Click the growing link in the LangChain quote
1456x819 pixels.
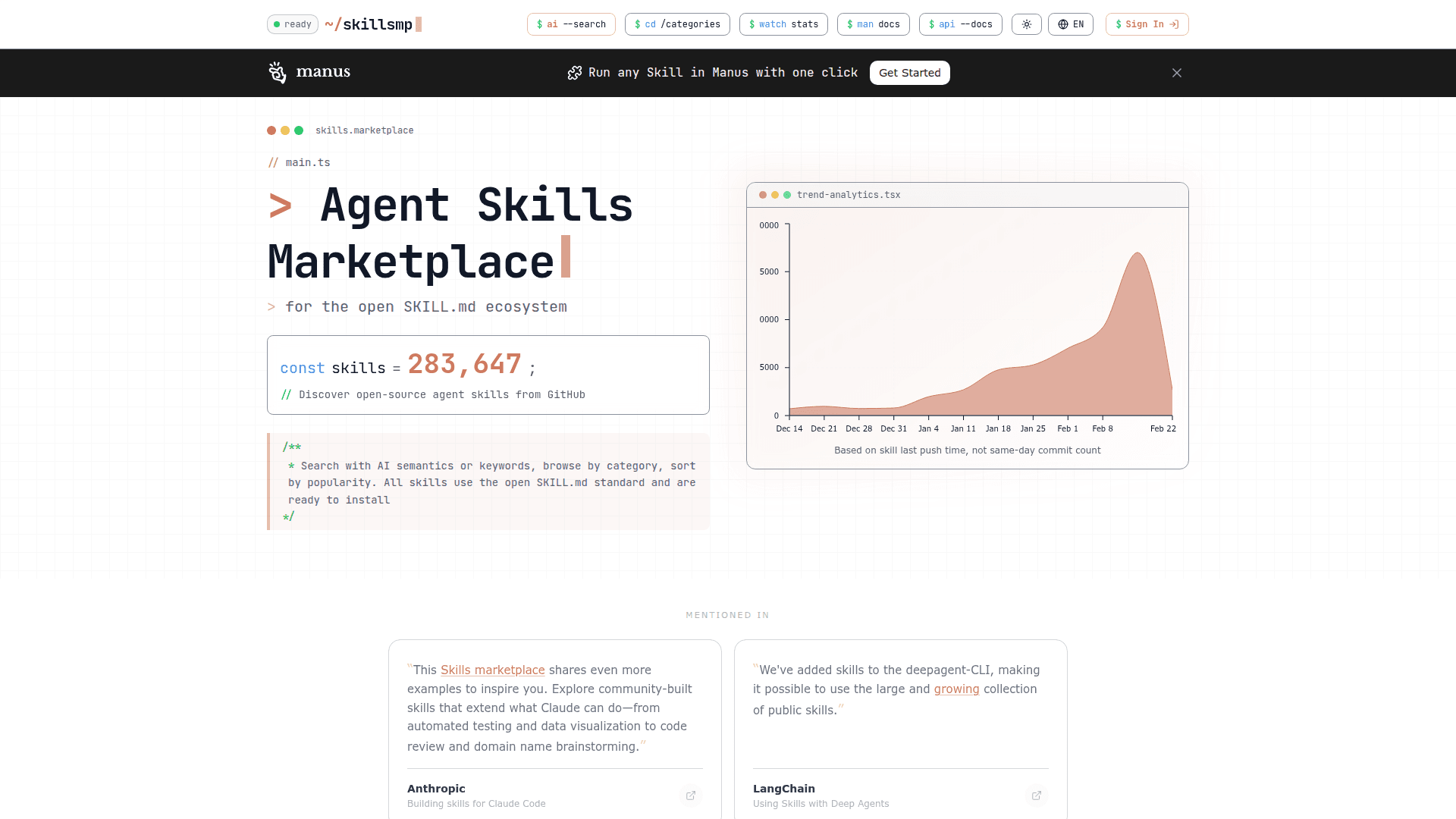click(x=956, y=689)
